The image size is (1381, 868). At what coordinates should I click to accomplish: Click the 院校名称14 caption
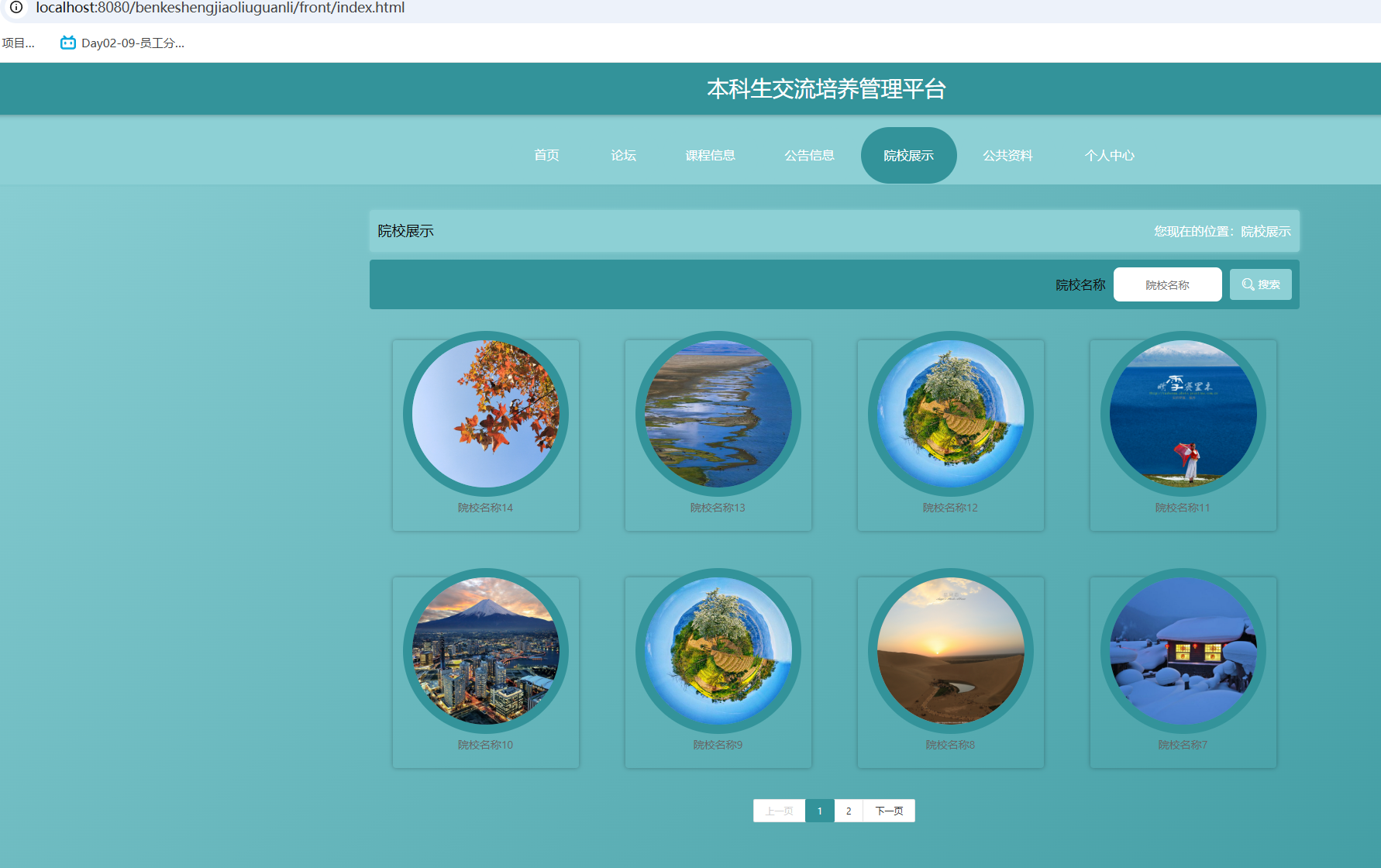click(485, 508)
